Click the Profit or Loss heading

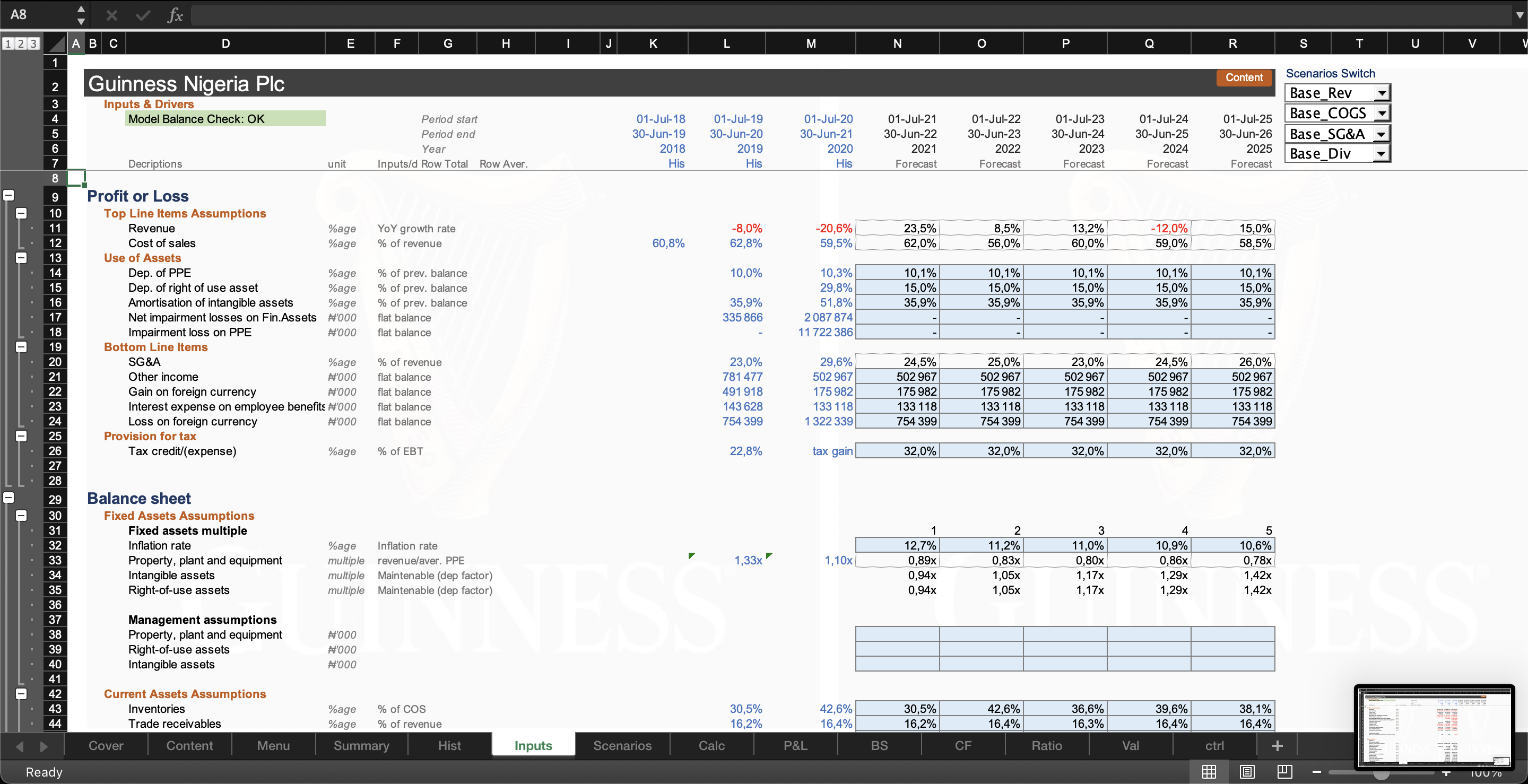pyautogui.click(x=137, y=196)
